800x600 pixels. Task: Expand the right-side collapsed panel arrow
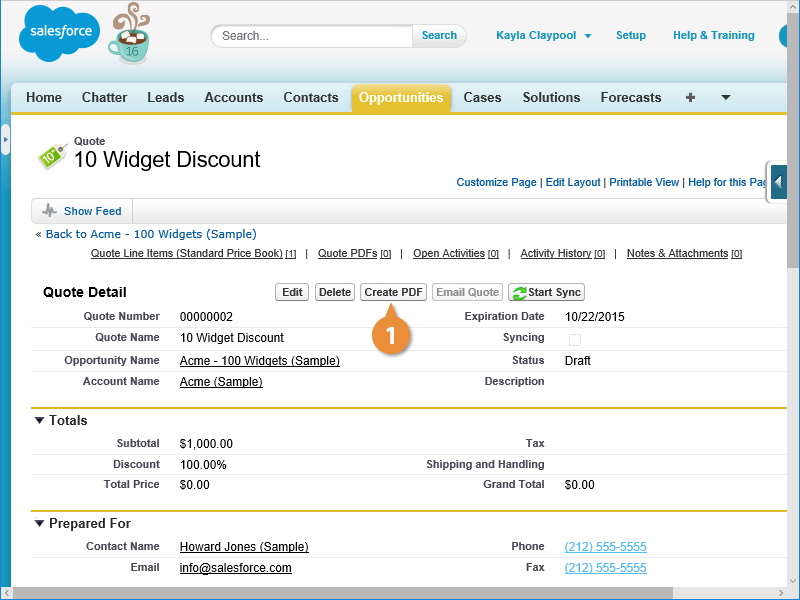778,182
